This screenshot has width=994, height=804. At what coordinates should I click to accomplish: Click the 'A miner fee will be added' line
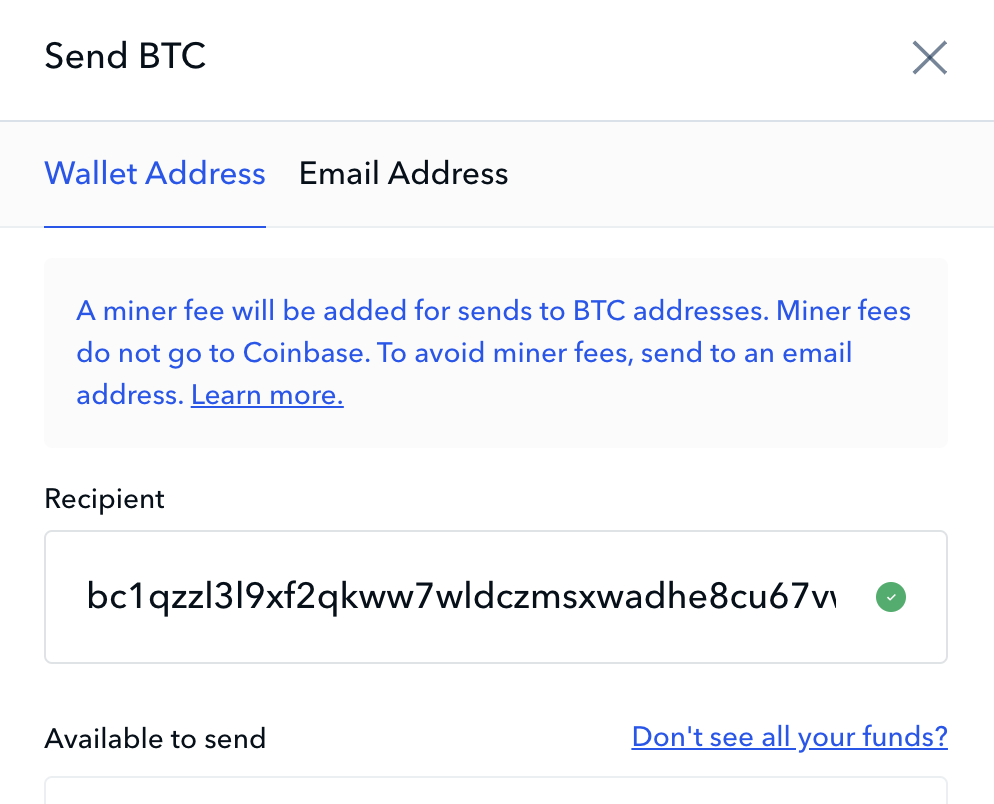(x=493, y=311)
